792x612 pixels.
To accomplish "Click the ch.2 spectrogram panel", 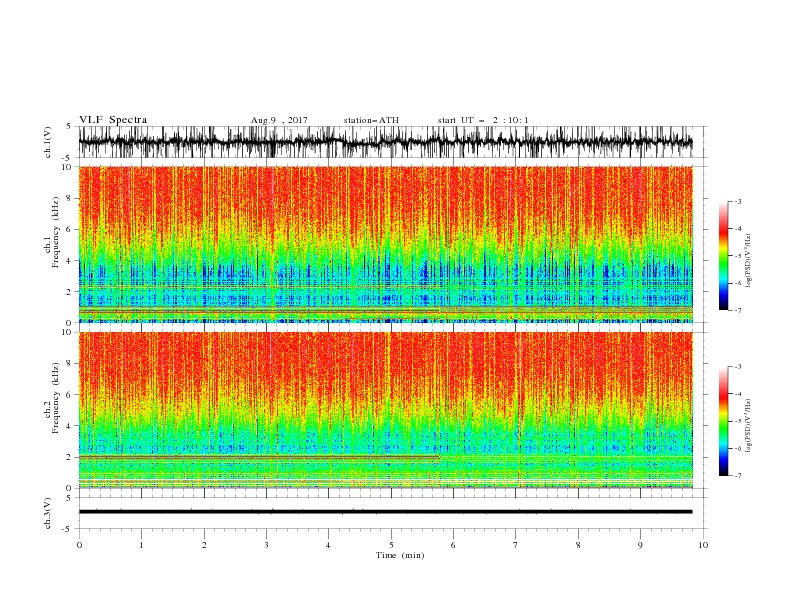I will click(385, 410).
